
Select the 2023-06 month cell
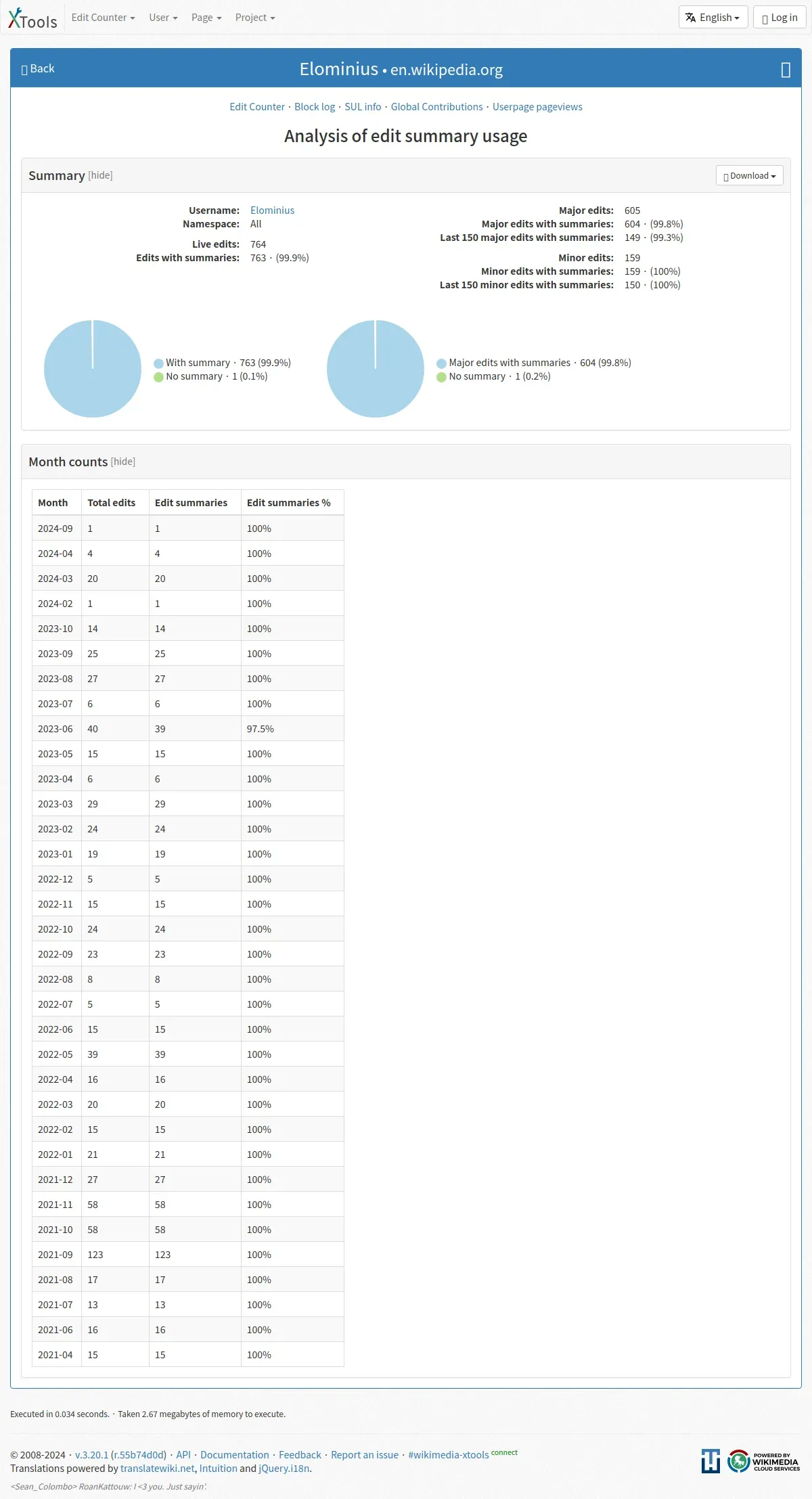point(55,729)
